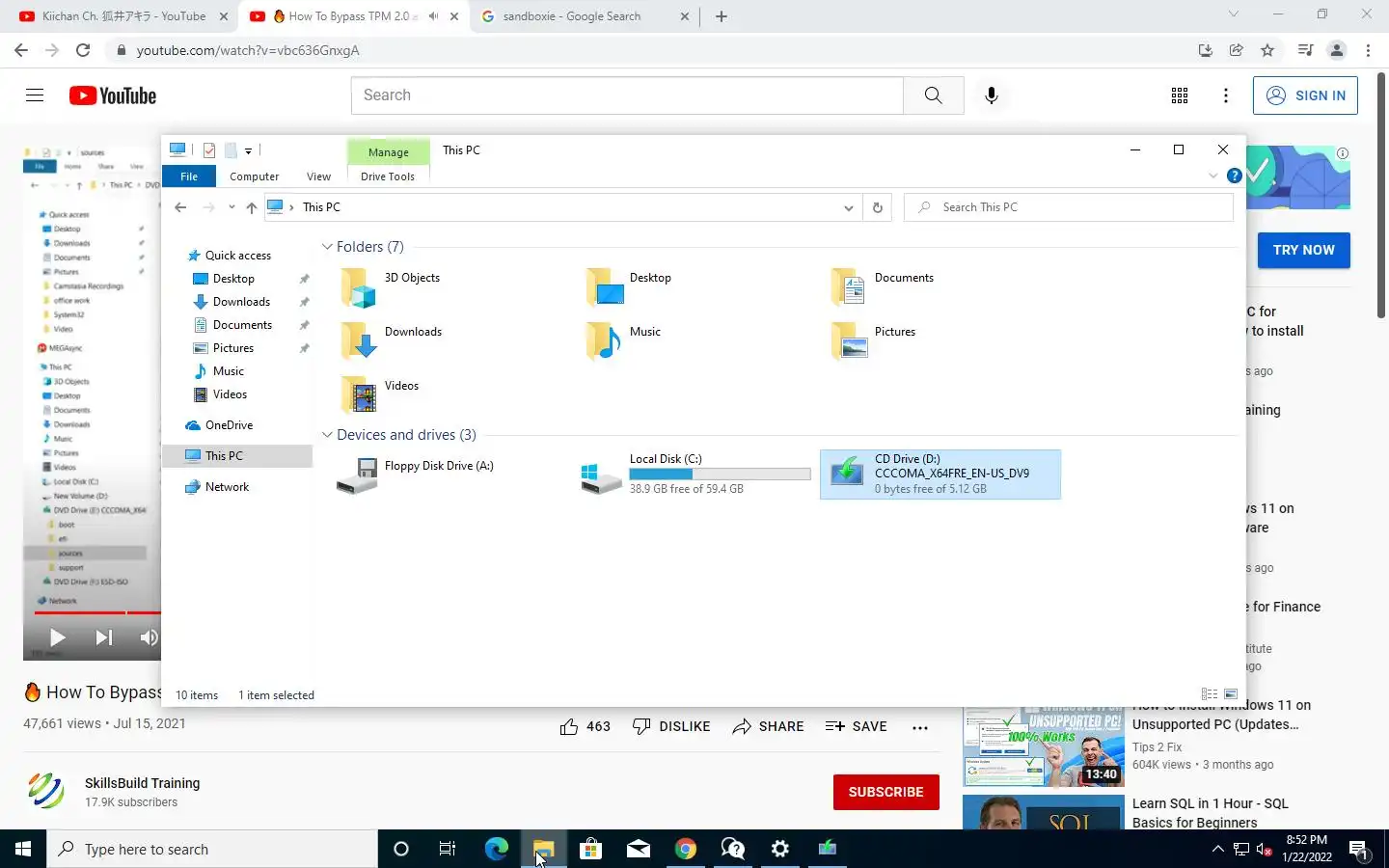Bookmark this page with star icon
Image resolution: width=1389 pixels, height=868 pixels.
[x=1267, y=50]
